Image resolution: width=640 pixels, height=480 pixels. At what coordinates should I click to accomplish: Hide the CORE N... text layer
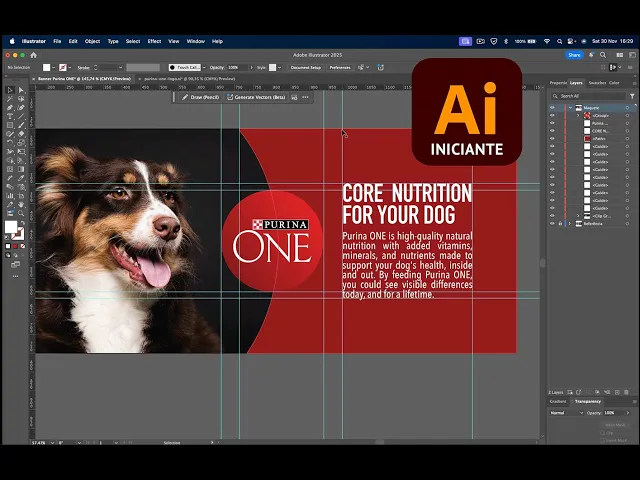tap(552, 131)
